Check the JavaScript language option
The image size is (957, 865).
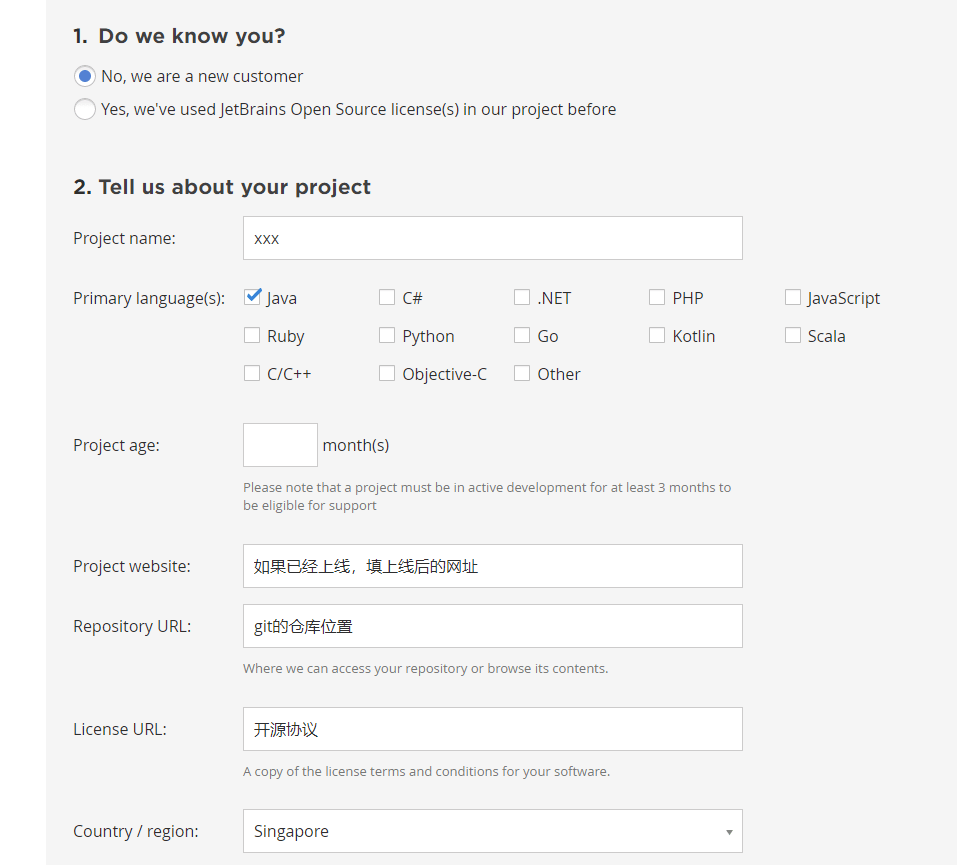click(793, 297)
